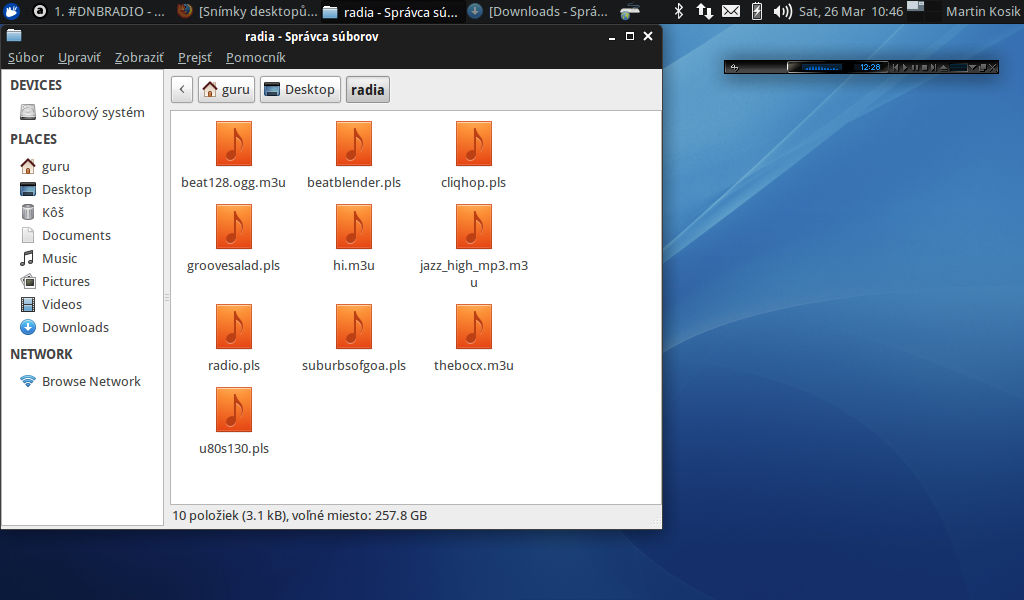Click the battery power tray icon
Image resolution: width=1024 pixels, height=600 pixels.
[x=757, y=11]
